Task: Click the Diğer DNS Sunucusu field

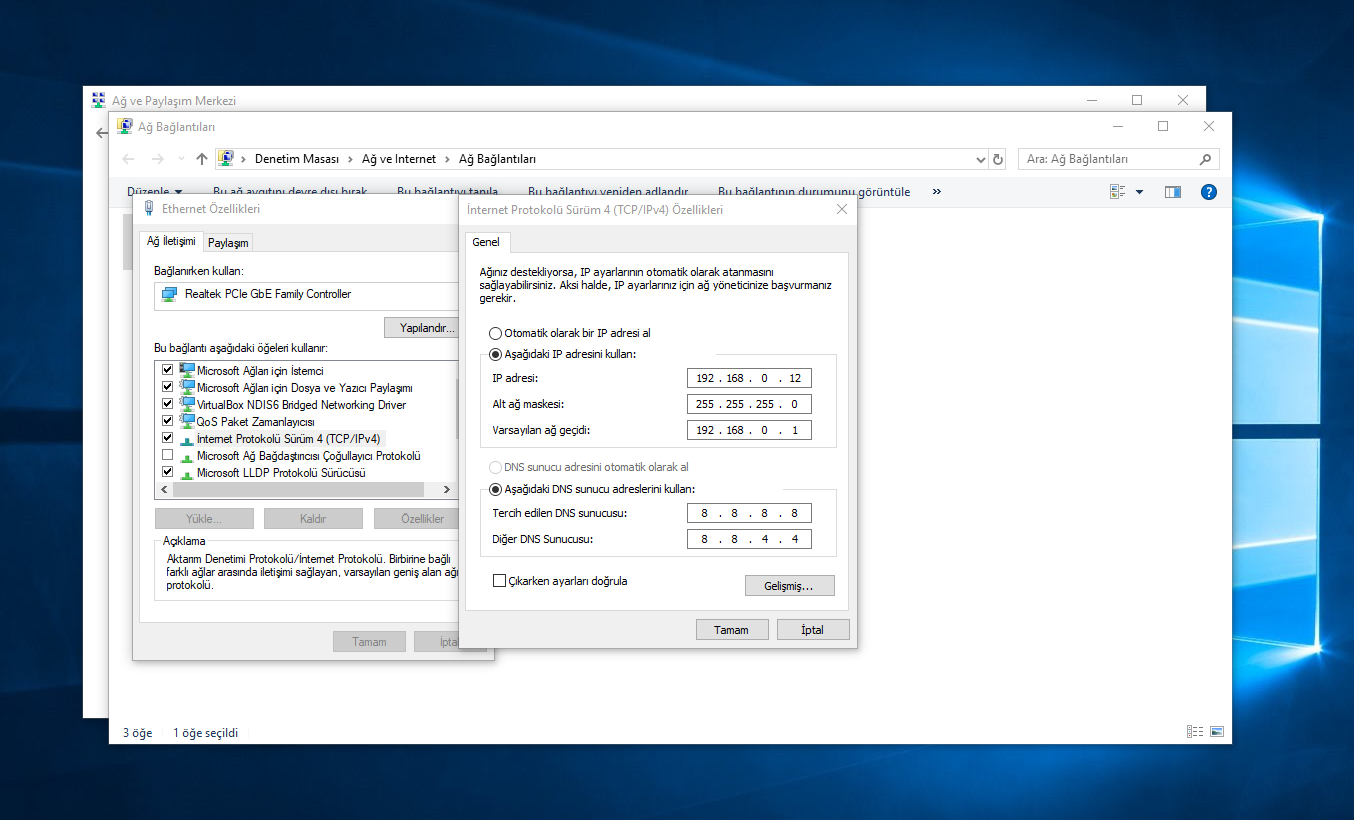Action: tap(749, 539)
